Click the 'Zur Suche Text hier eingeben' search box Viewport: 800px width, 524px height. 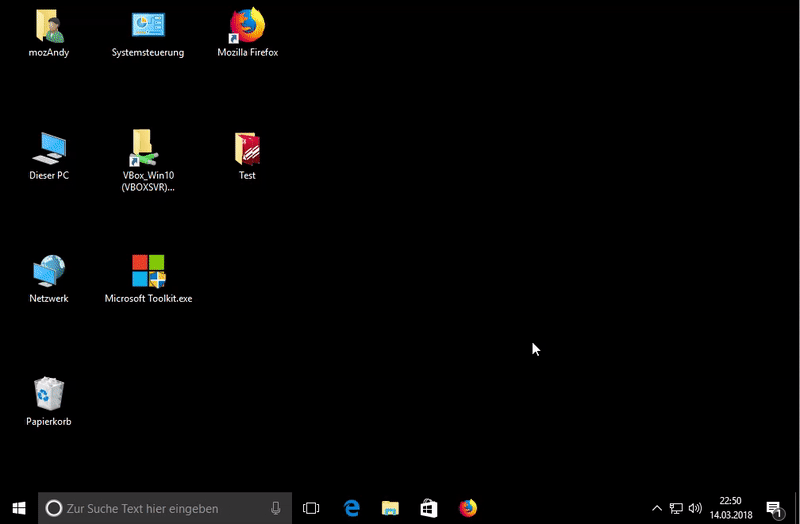coord(165,508)
